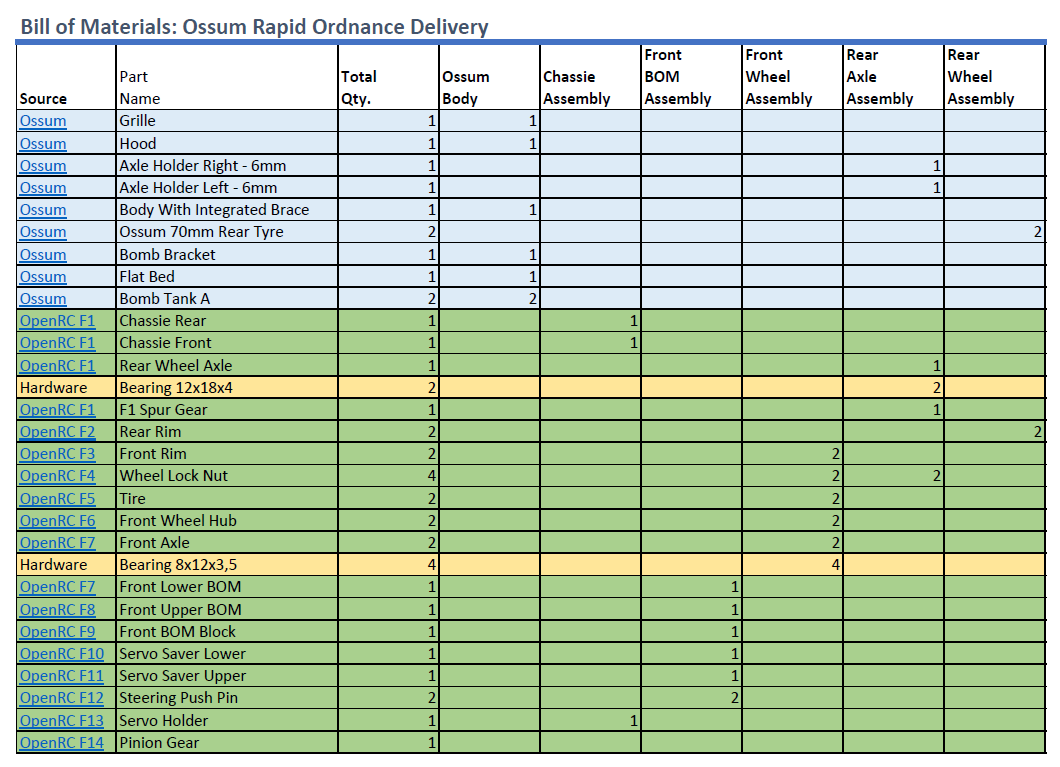Click the Ossum link next to Bomb Bracket

[x=43, y=255]
